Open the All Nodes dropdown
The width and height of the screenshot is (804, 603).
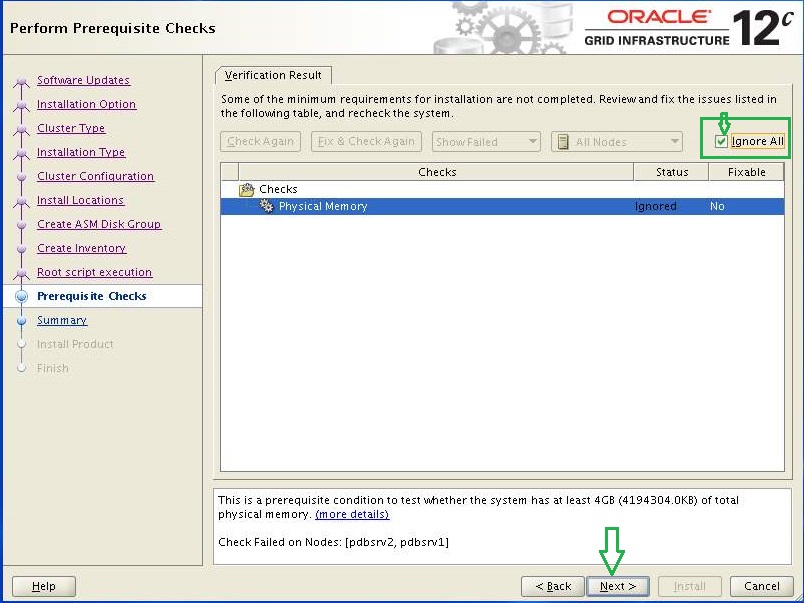point(617,142)
